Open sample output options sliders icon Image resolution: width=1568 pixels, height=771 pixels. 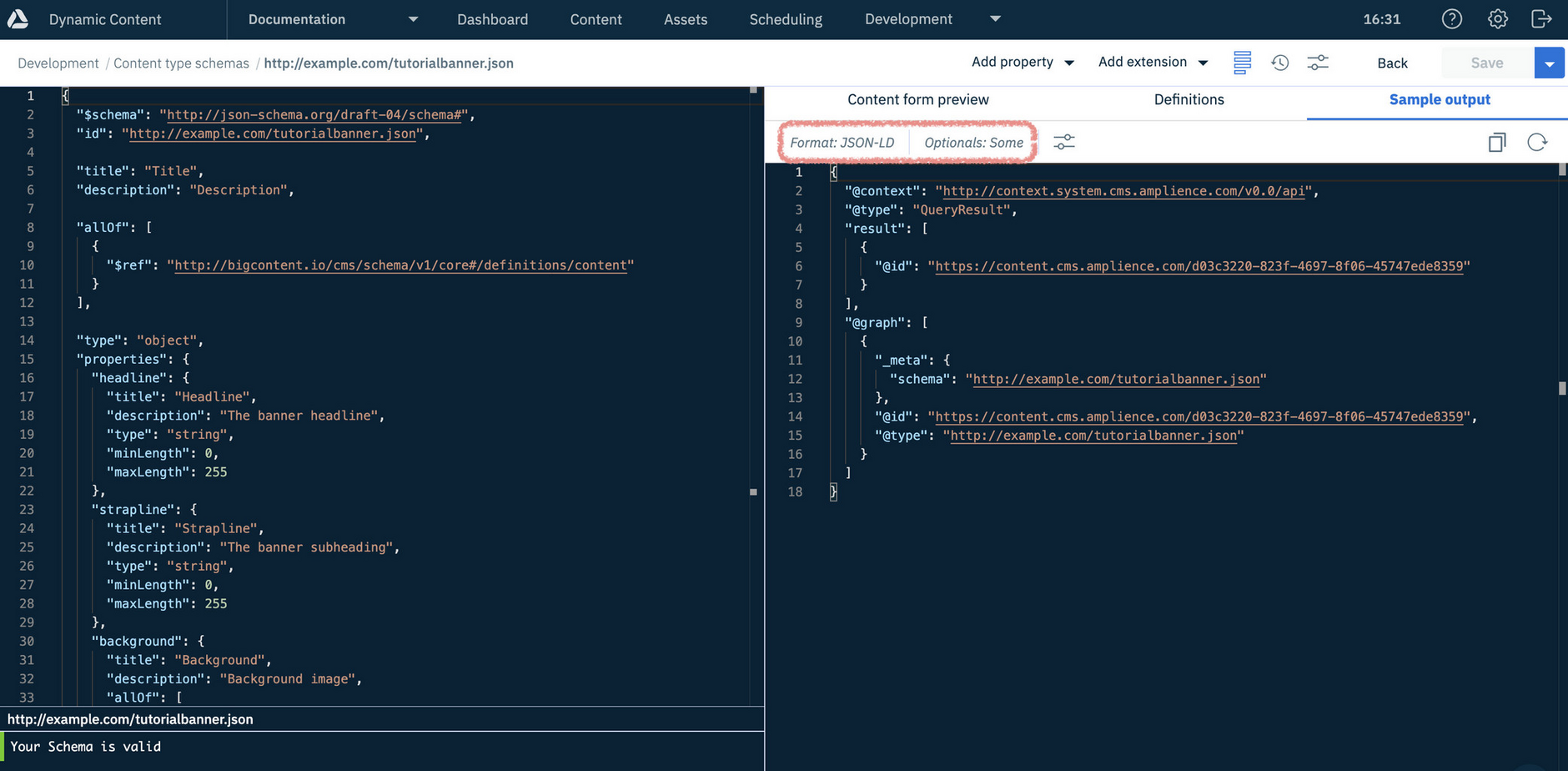[x=1064, y=142]
